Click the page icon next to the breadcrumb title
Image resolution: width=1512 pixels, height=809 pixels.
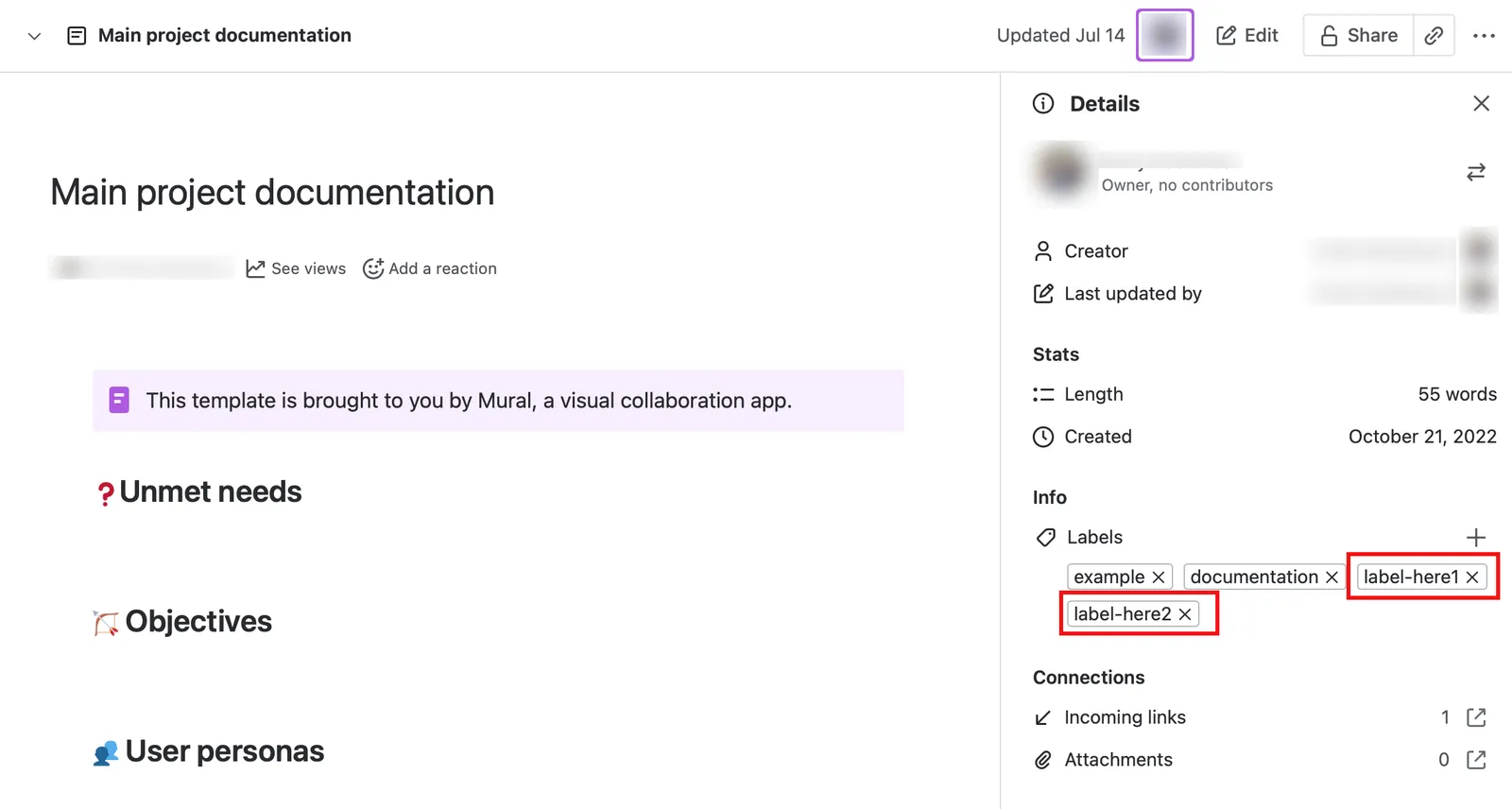tap(77, 36)
